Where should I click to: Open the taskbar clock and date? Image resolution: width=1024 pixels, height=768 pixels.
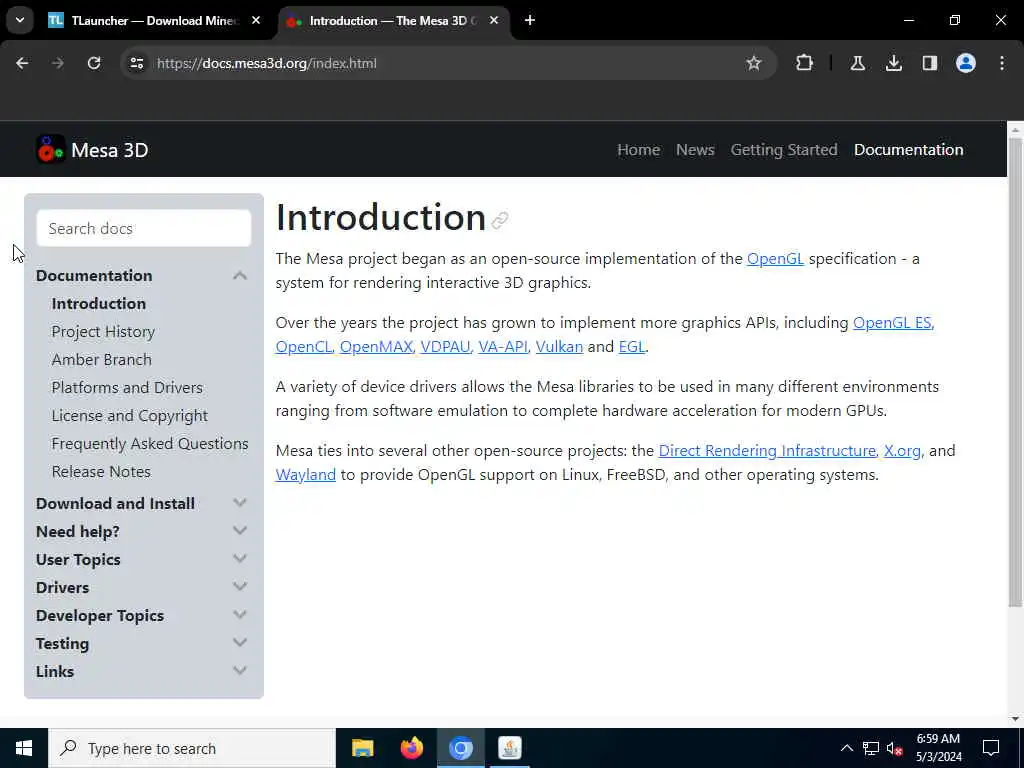(938, 748)
